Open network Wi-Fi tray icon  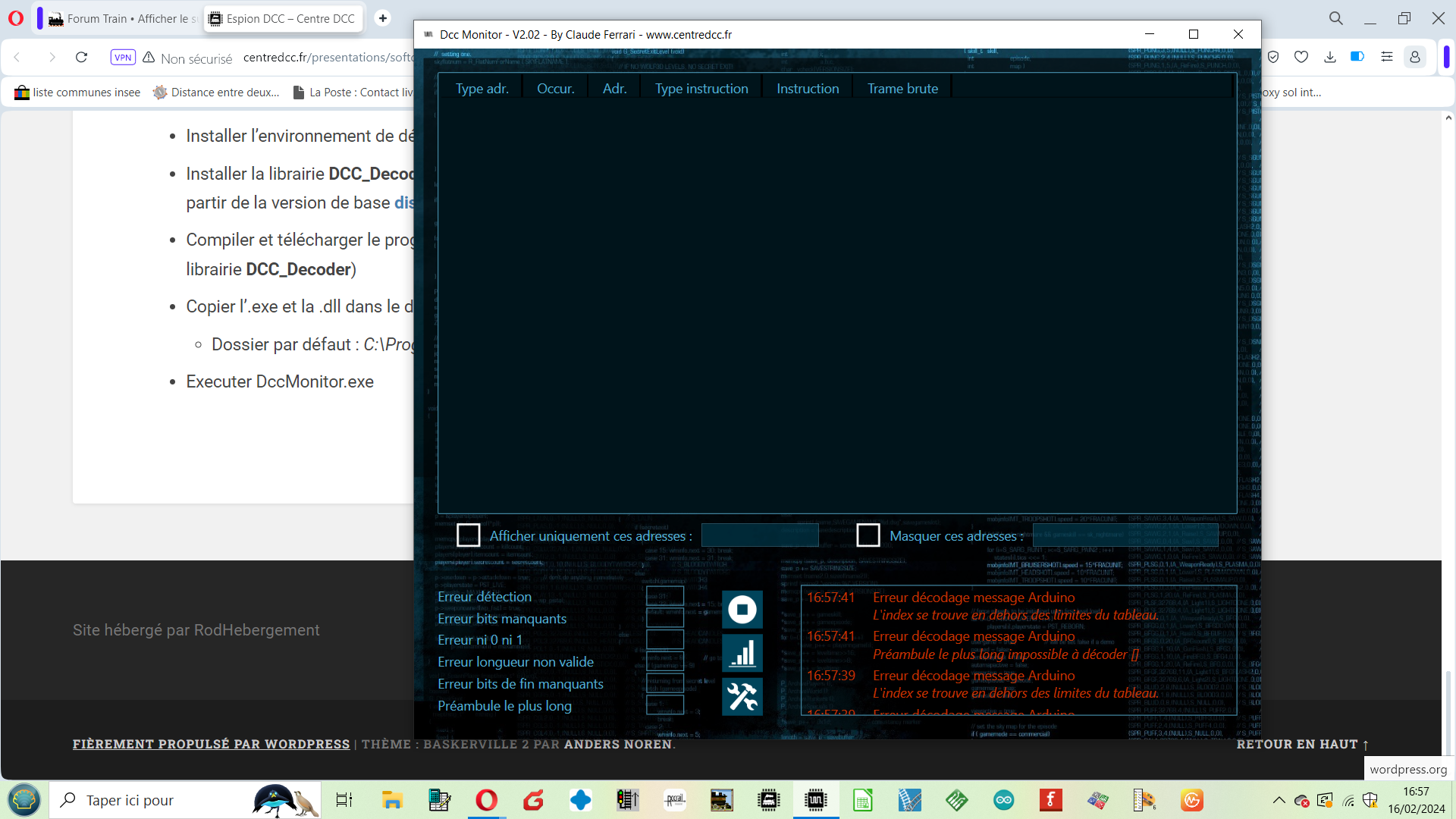[x=1348, y=800]
